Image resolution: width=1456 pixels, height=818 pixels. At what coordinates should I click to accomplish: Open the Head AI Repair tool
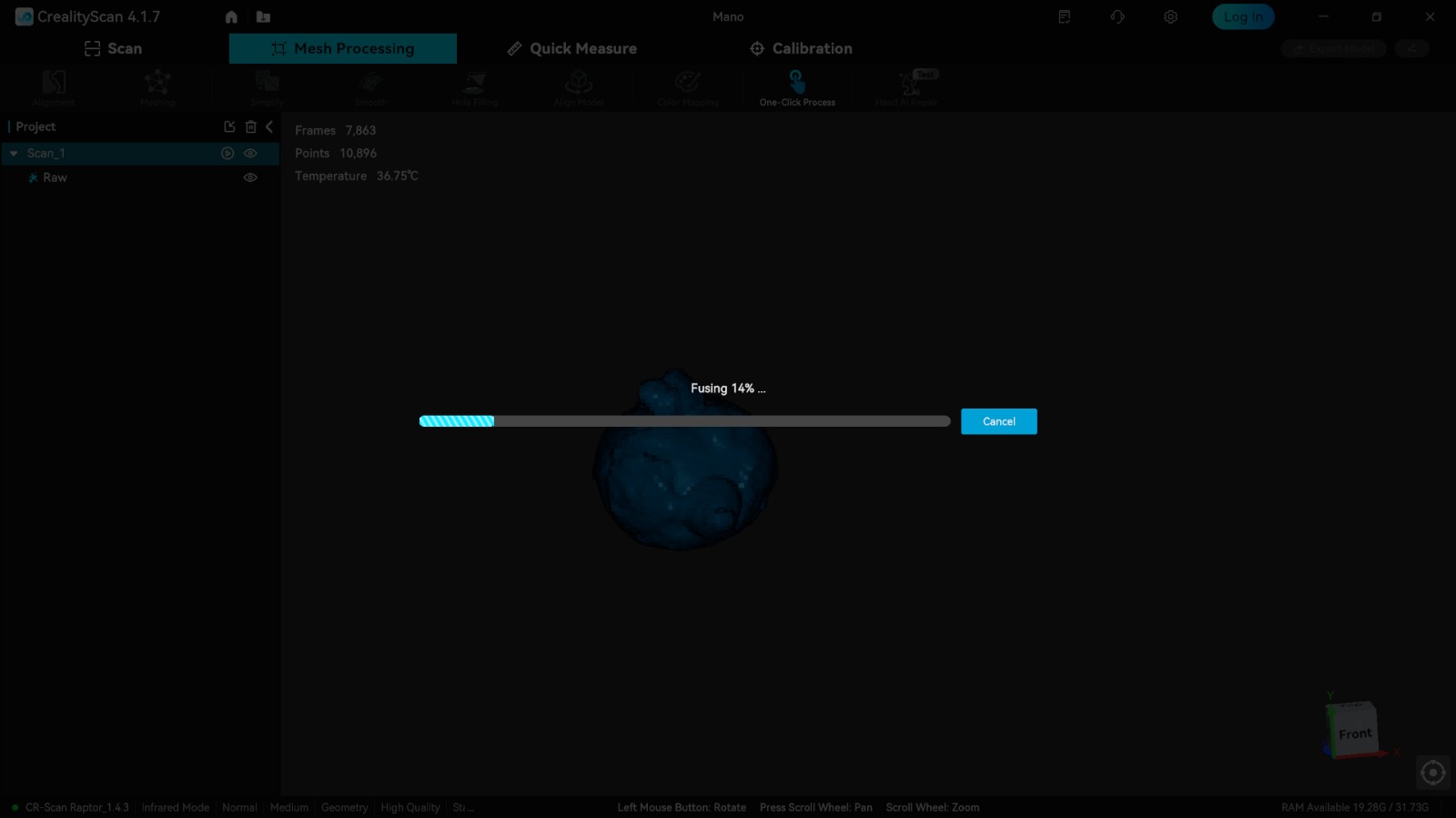906,88
